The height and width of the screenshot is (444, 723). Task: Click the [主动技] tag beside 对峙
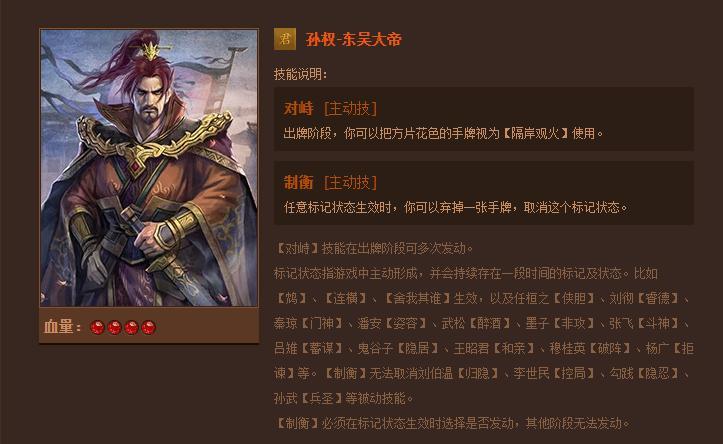(x=350, y=109)
